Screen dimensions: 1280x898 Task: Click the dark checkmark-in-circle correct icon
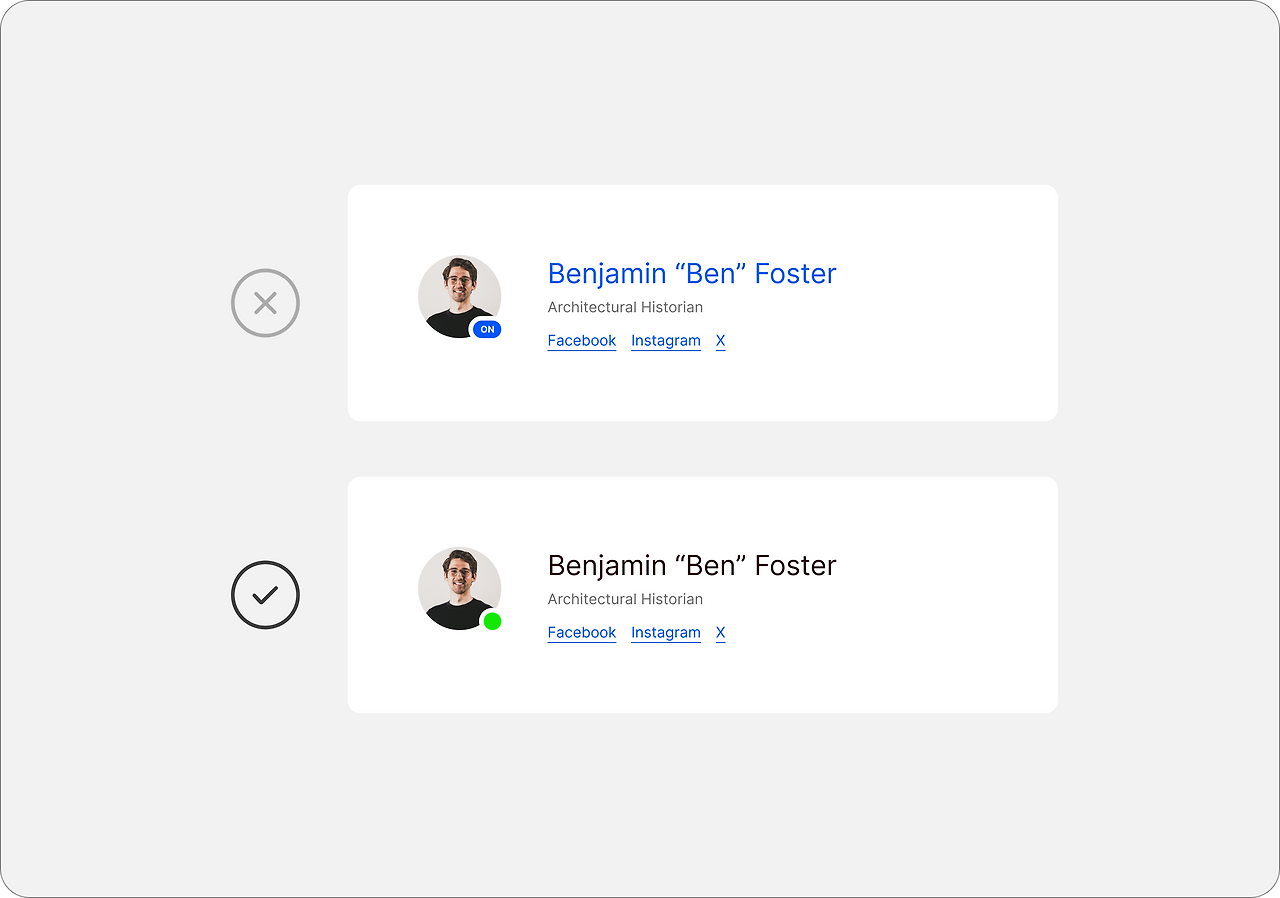pos(265,595)
